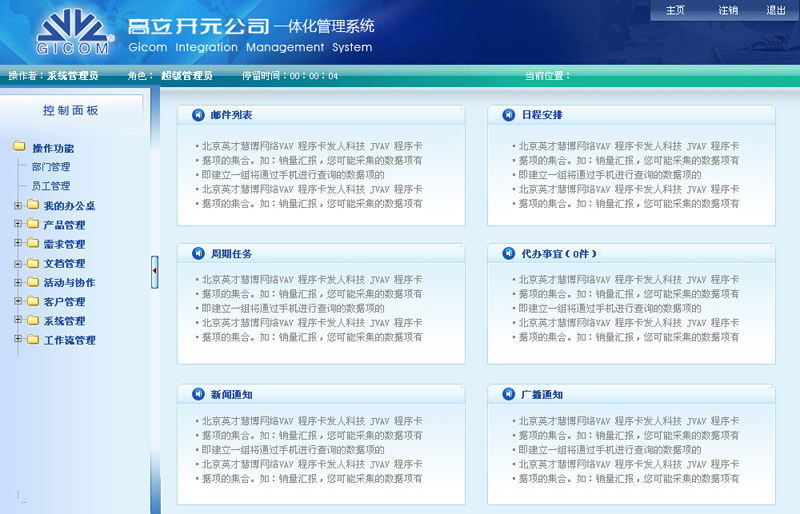Click the 控制面板 sidebar header
Screen dimensions: 800x514
(71, 110)
